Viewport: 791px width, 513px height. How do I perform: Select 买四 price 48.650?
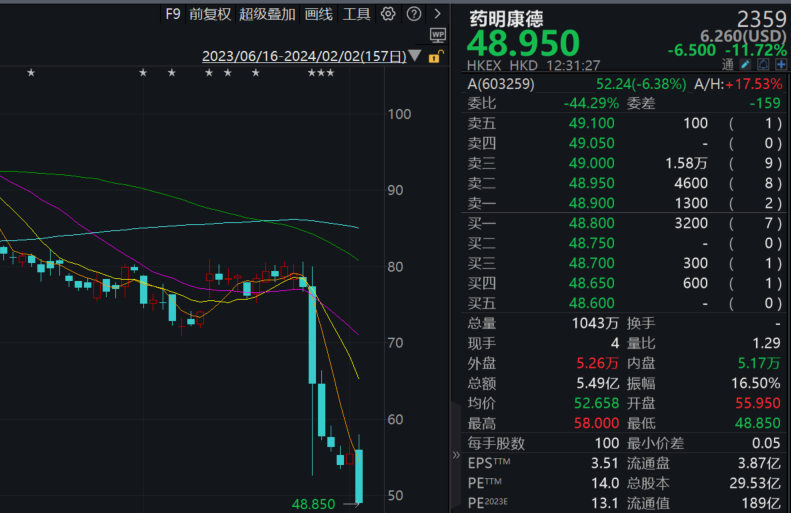point(591,283)
